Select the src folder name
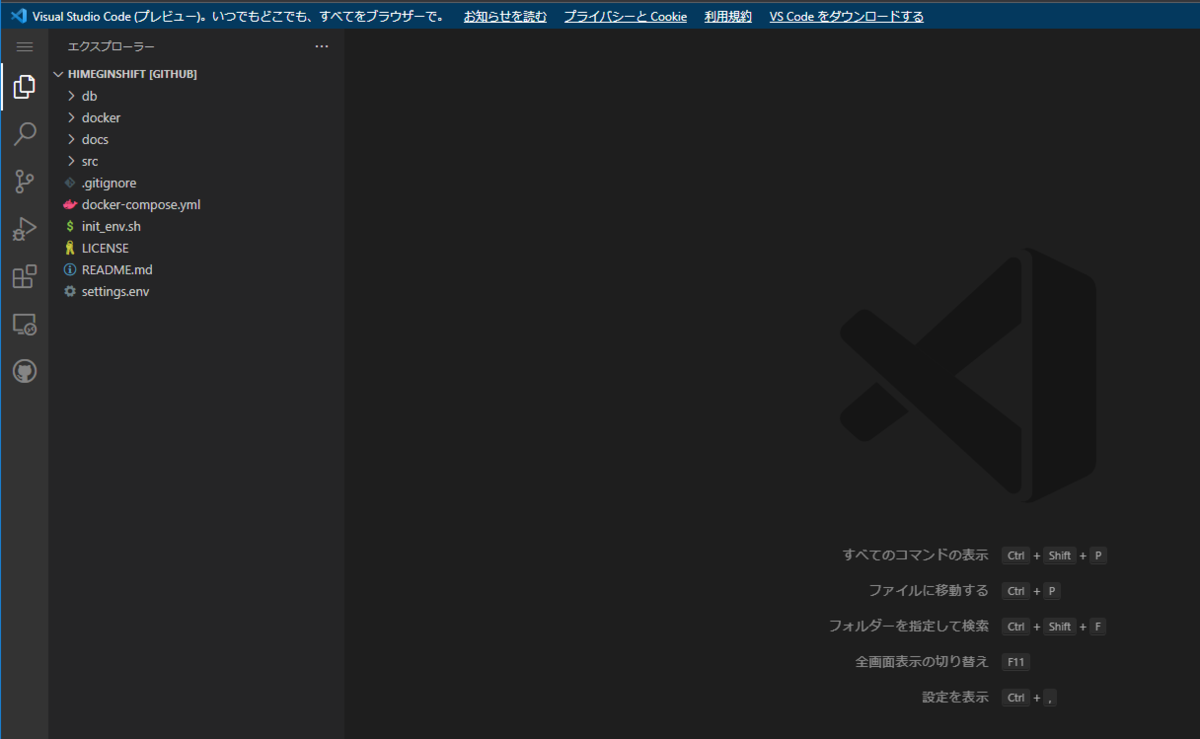The image size is (1200, 739). 90,161
